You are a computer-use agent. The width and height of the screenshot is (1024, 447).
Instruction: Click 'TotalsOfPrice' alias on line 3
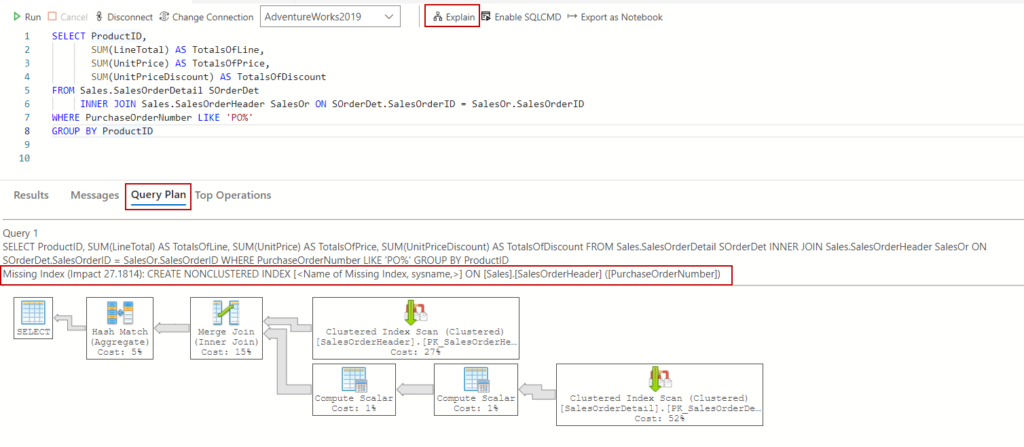[x=229, y=63]
